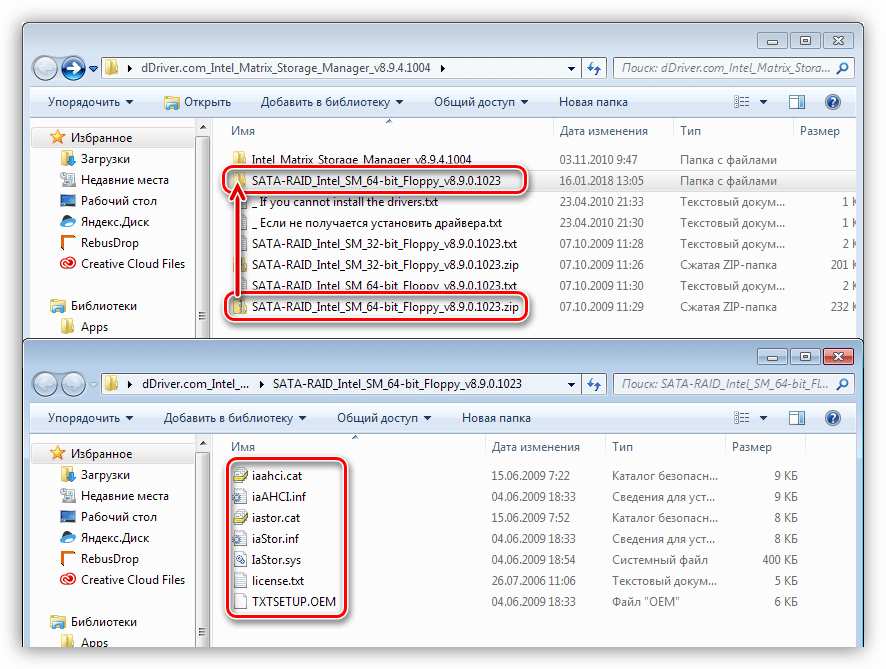Viewport: 886px width, 669px height.
Task: Select the IaStor.sys file icon
Action: [x=240, y=560]
